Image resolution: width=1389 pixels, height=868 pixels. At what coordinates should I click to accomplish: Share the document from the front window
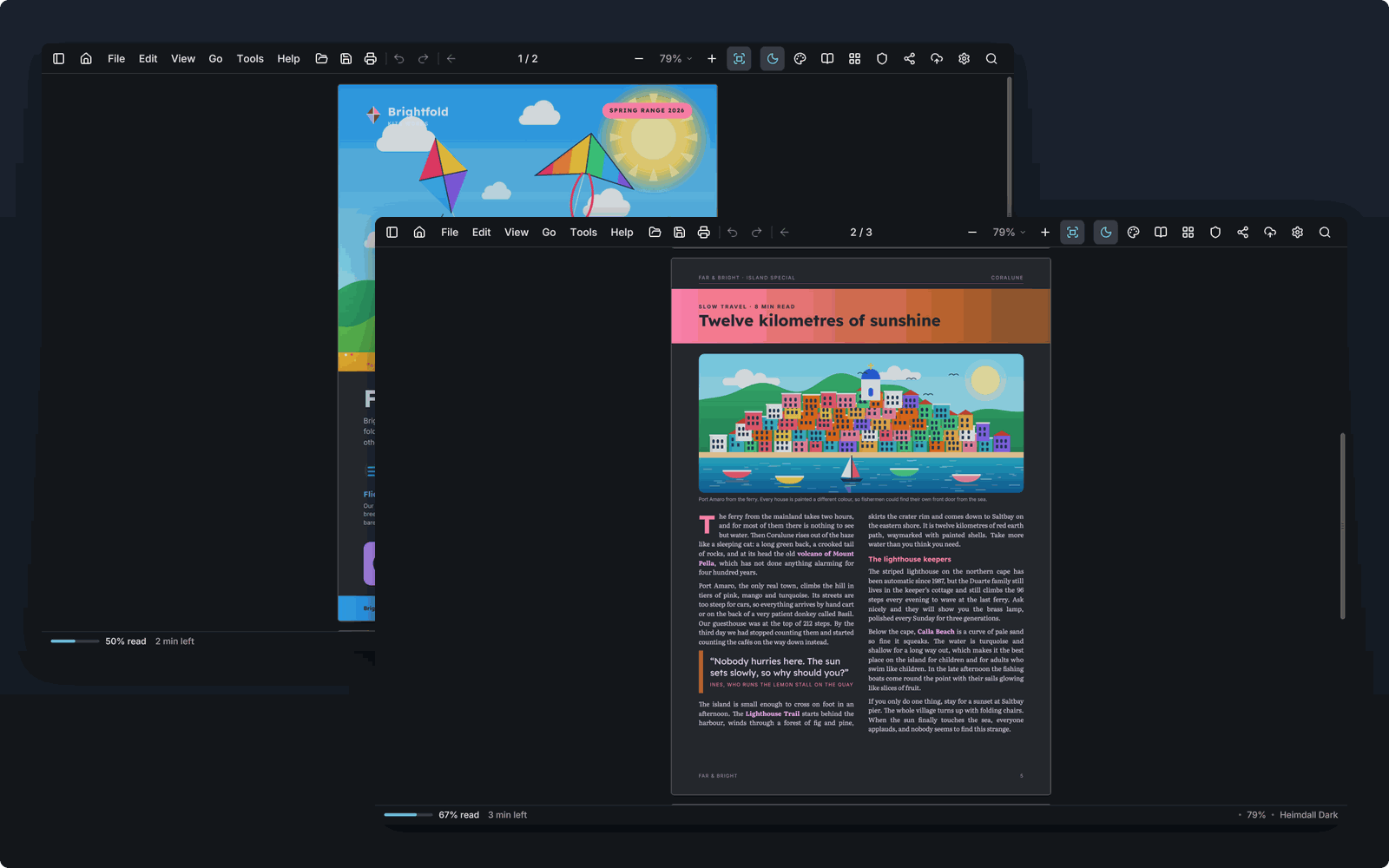tap(1243, 233)
